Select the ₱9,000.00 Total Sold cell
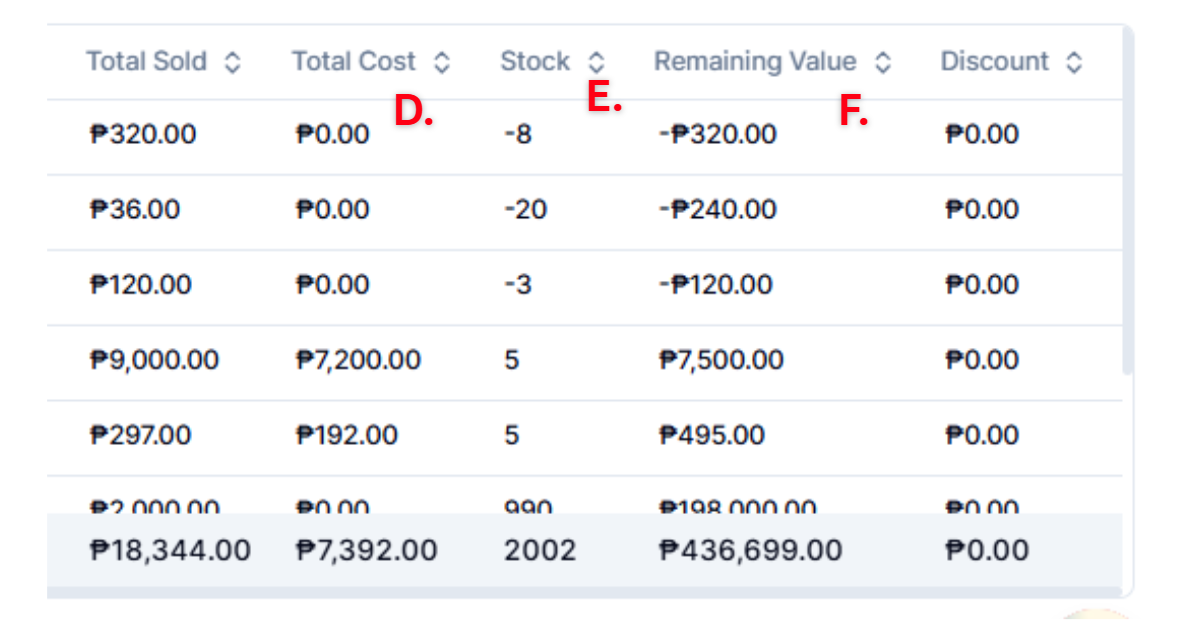 155,360
